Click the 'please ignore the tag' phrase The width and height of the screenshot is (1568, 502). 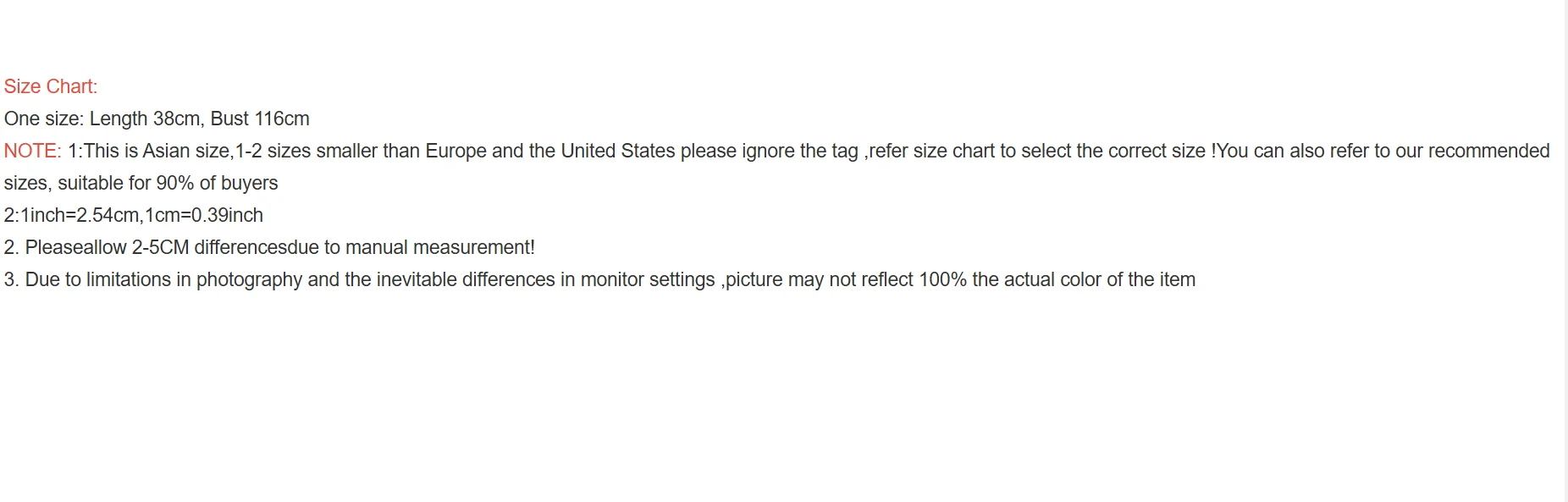[769, 151]
